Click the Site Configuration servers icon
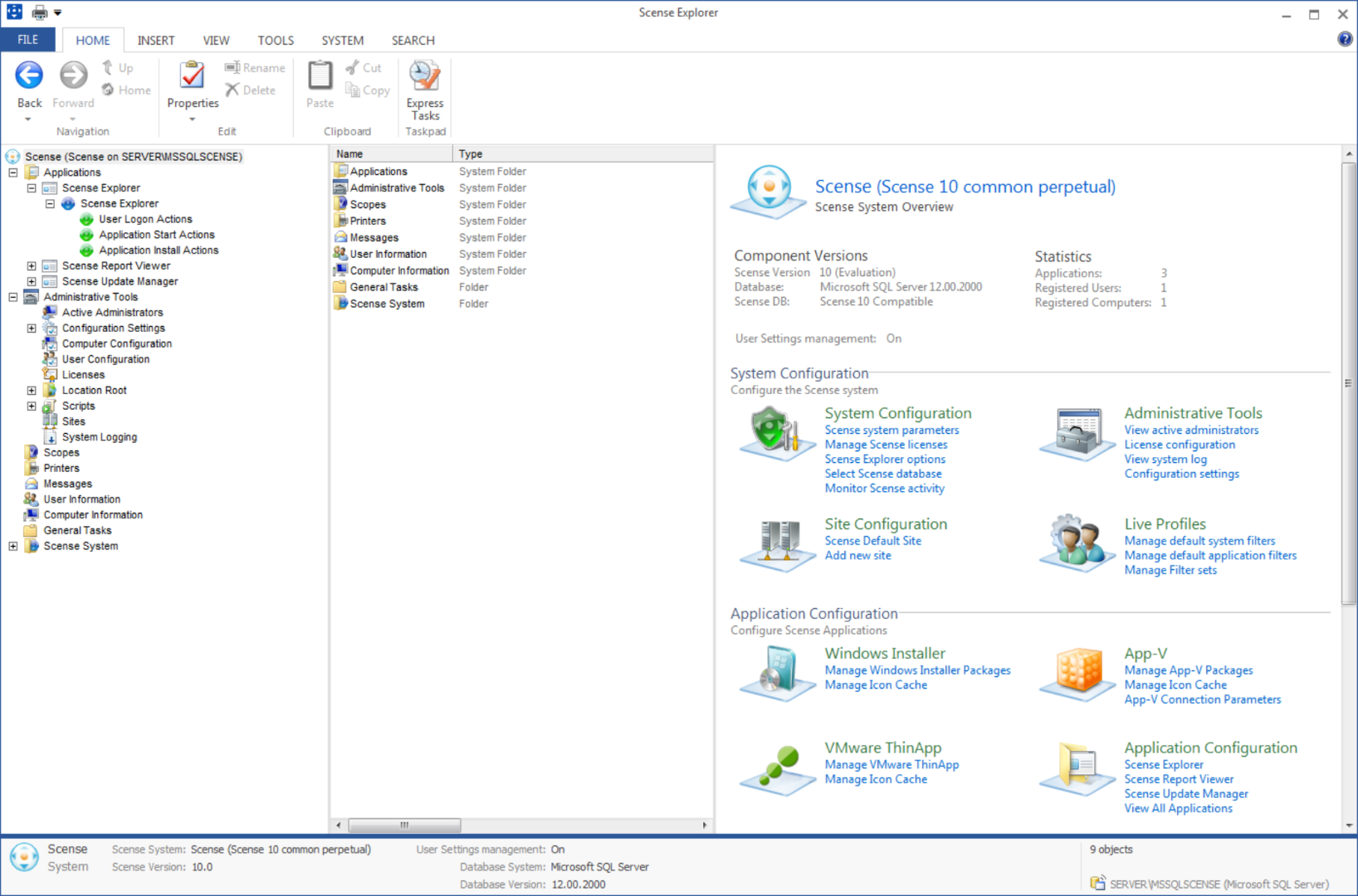The image size is (1358, 896). [x=777, y=544]
